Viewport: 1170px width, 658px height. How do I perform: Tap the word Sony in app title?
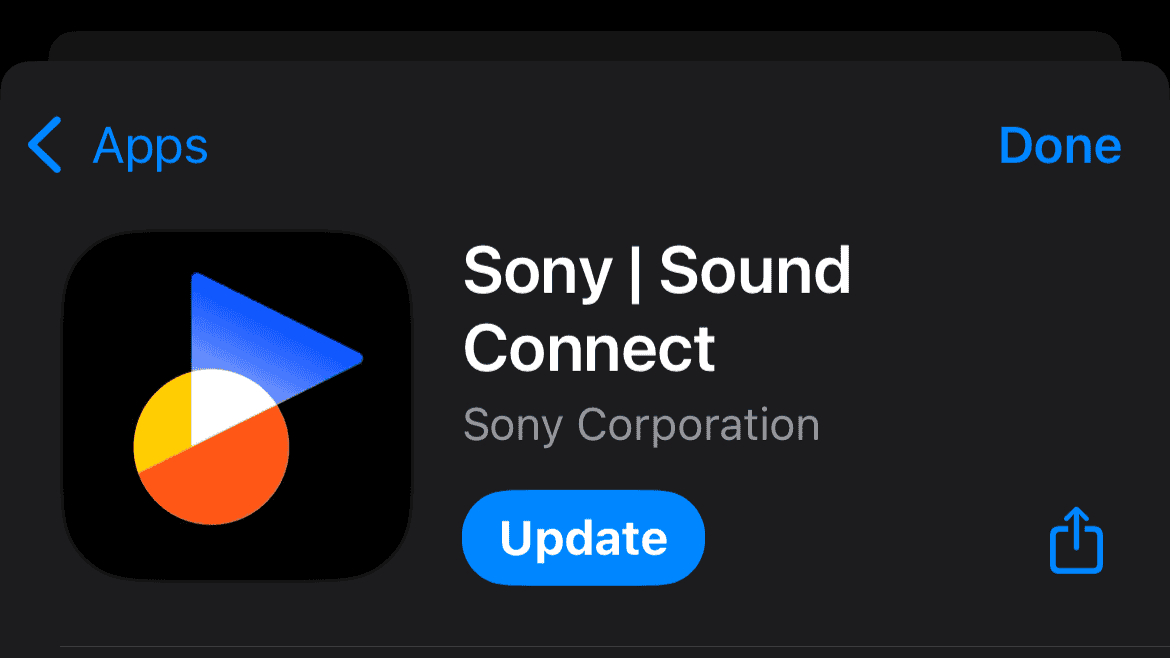537,273
